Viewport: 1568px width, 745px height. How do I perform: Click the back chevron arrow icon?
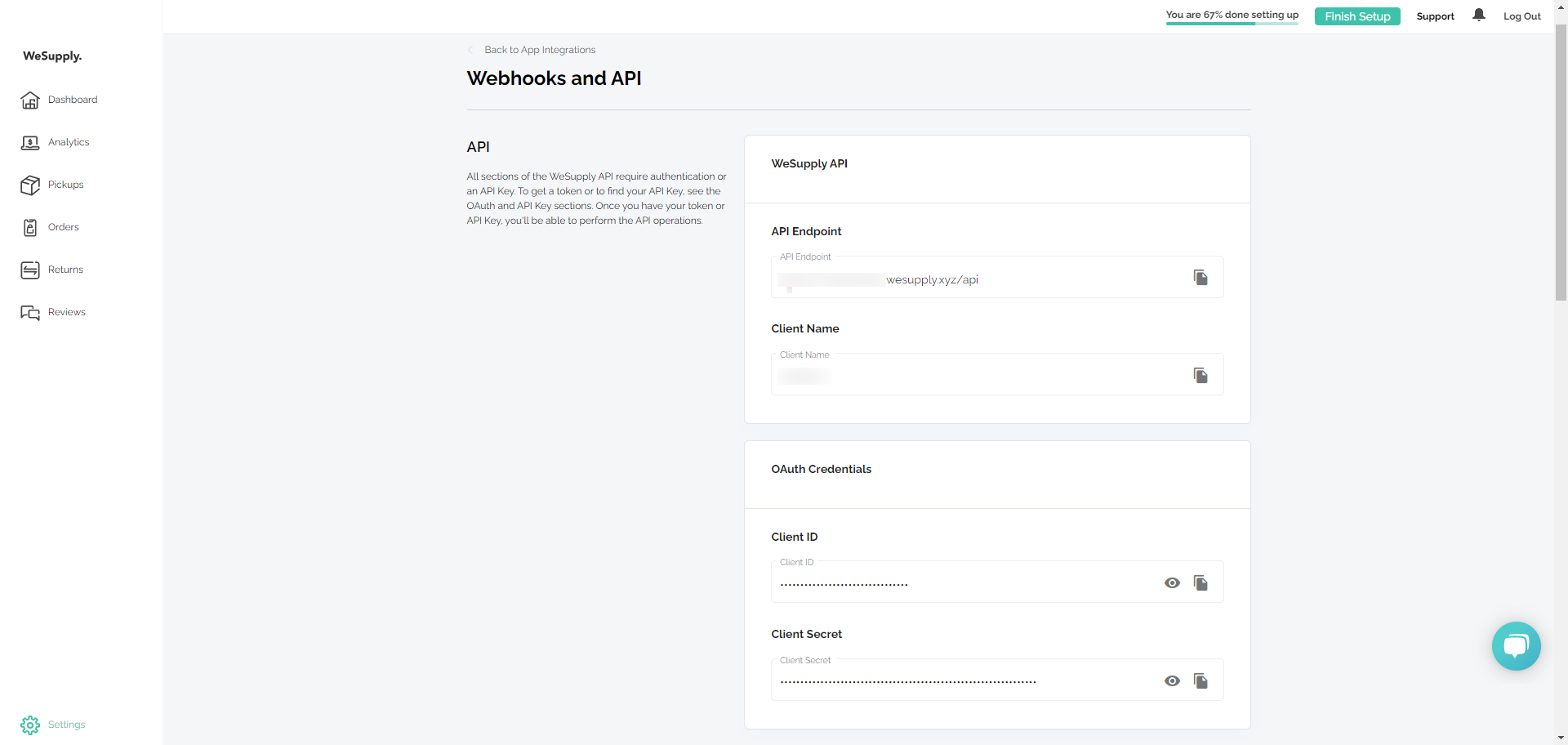pyautogui.click(x=470, y=50)
